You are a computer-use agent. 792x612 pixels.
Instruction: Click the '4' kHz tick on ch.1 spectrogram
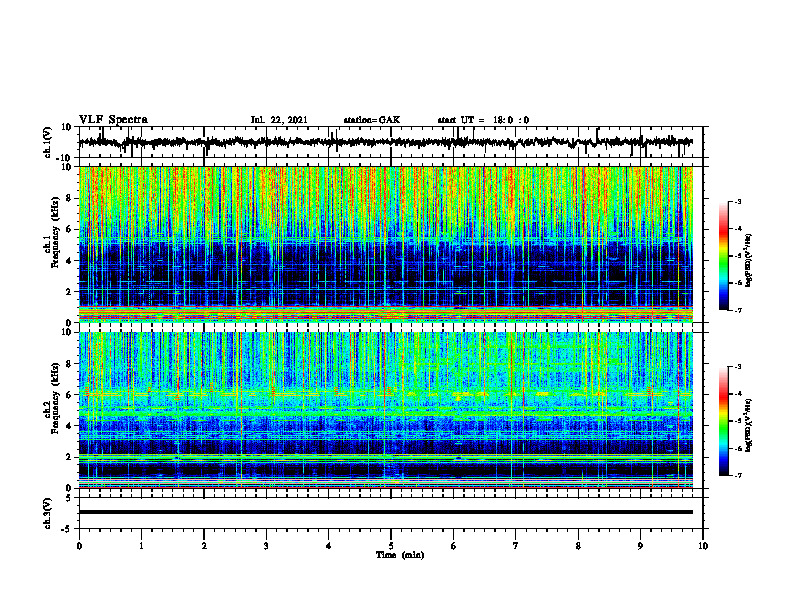pos(70,260)
